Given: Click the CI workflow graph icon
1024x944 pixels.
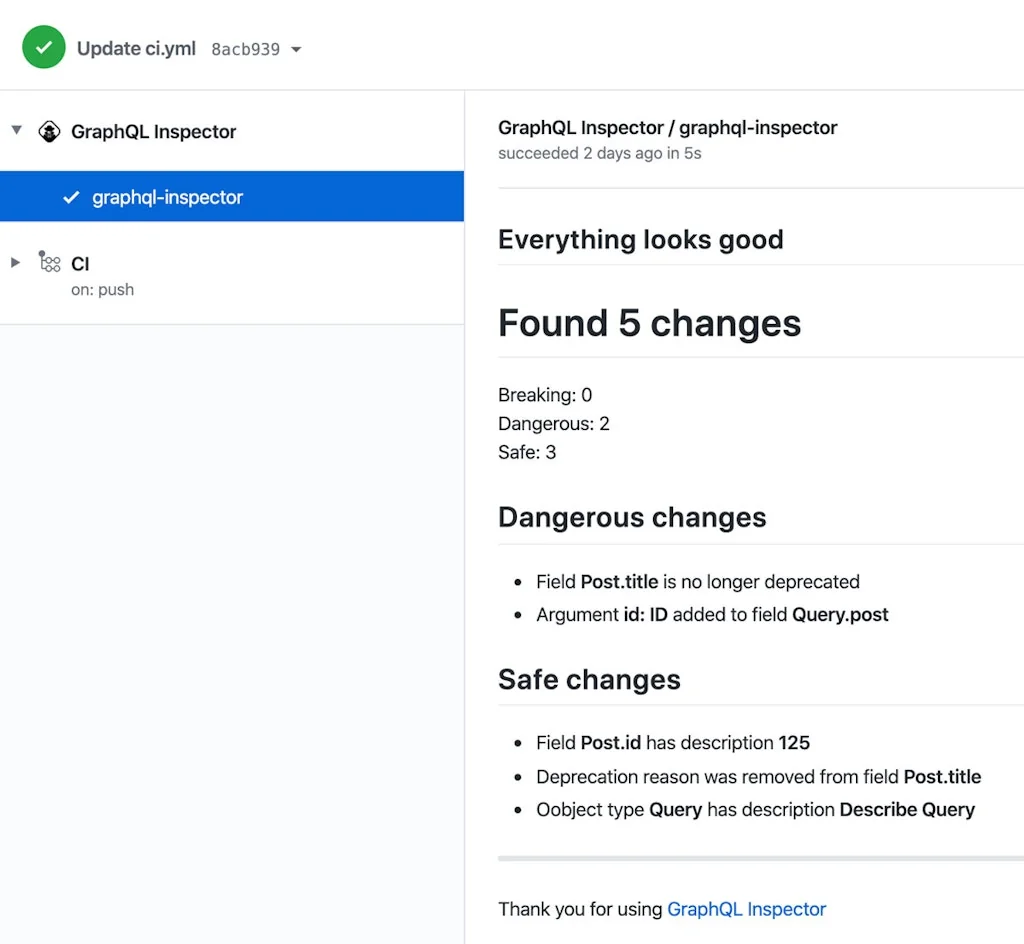Looking at the screenshot, I should coord(49,263).
